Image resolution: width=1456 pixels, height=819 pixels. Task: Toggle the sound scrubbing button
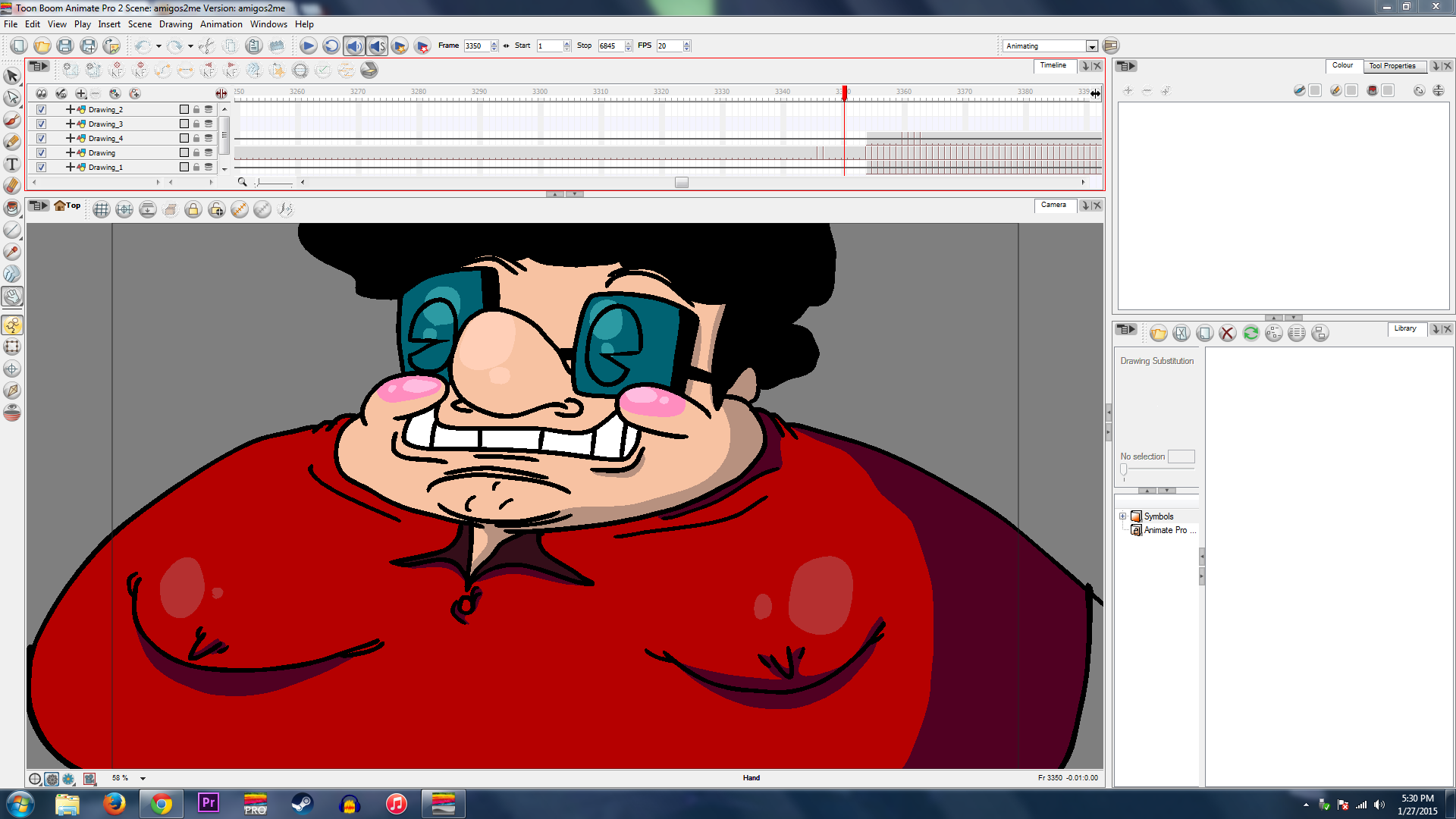377,46
